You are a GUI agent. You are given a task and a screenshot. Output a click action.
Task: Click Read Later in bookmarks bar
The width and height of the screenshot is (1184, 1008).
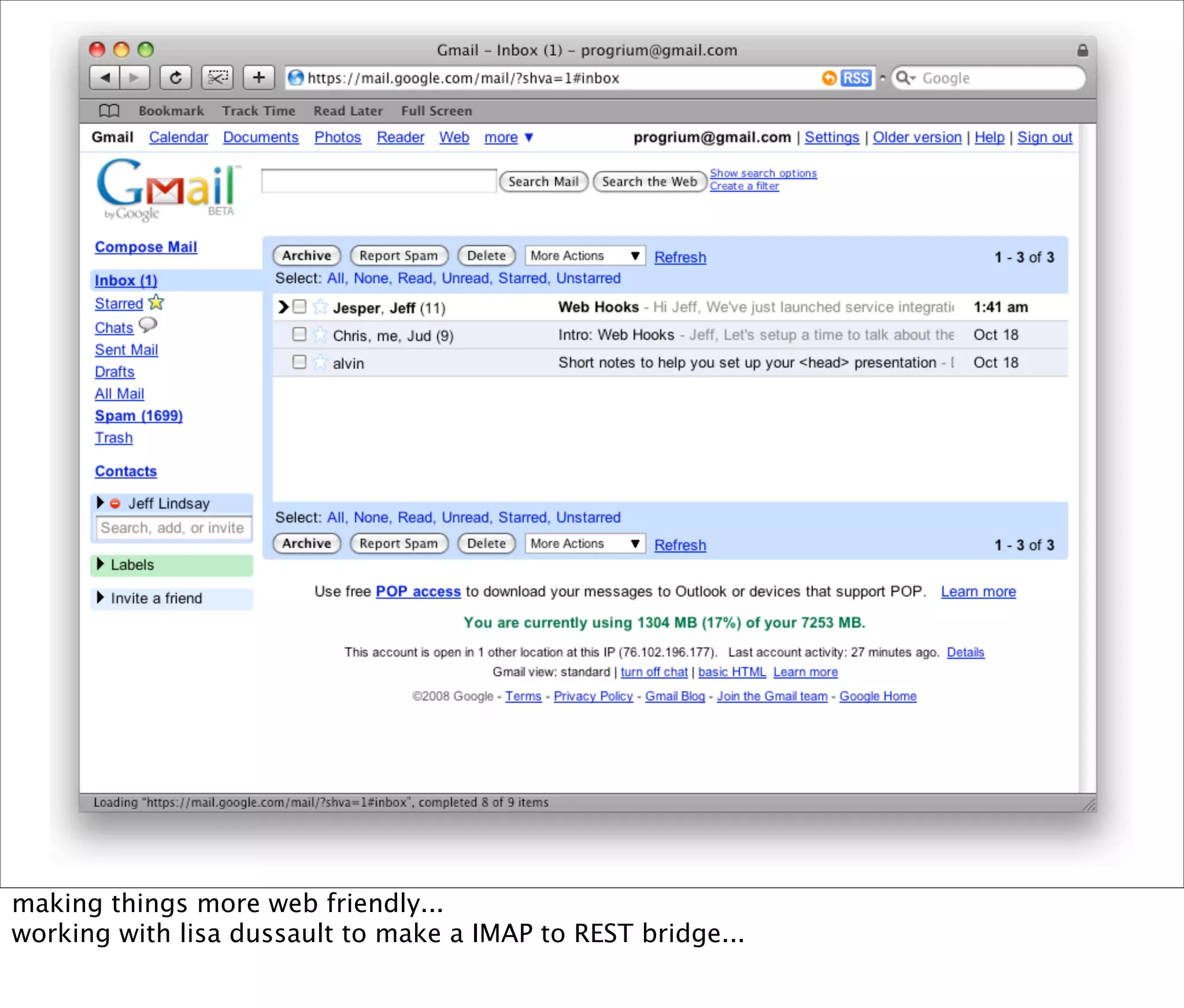[x=348, y=110]
